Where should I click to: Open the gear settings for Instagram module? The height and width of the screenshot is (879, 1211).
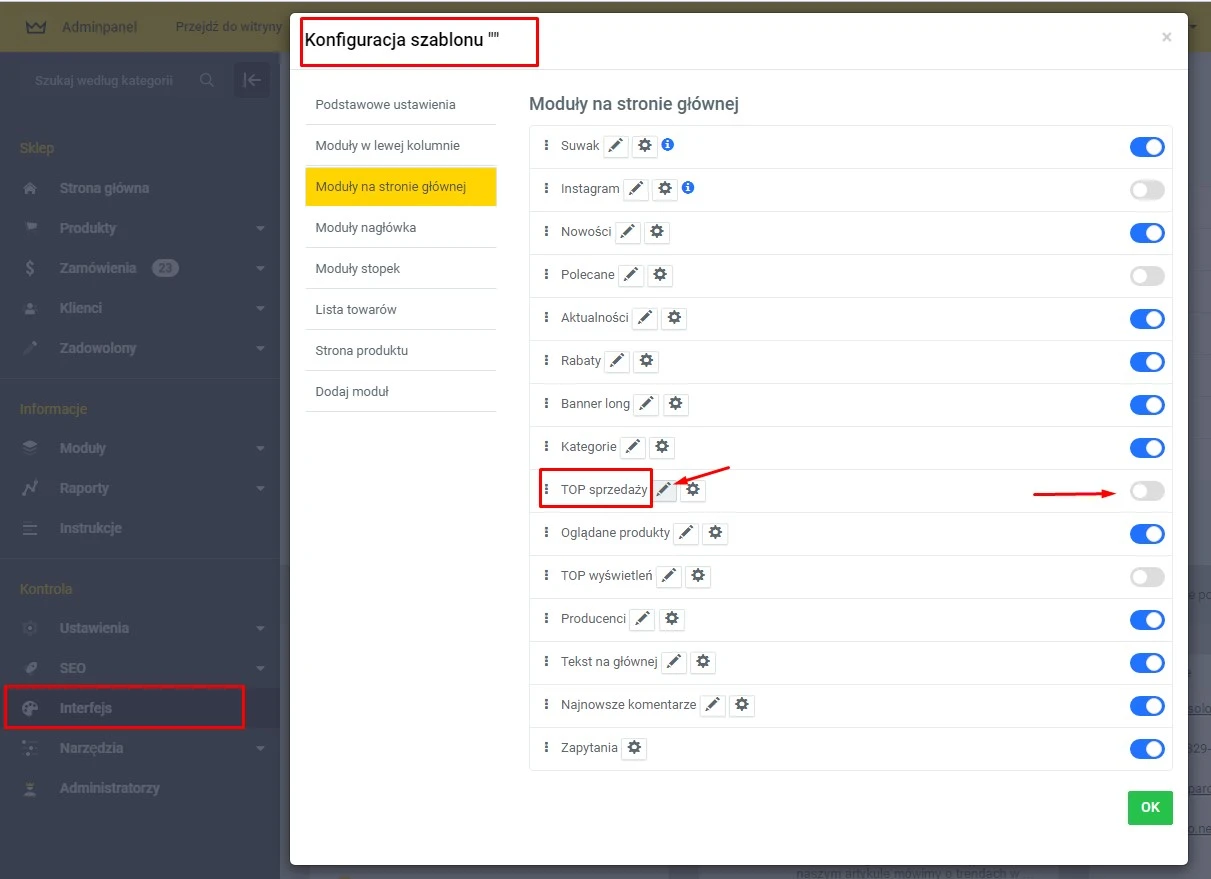pos(666,189)
